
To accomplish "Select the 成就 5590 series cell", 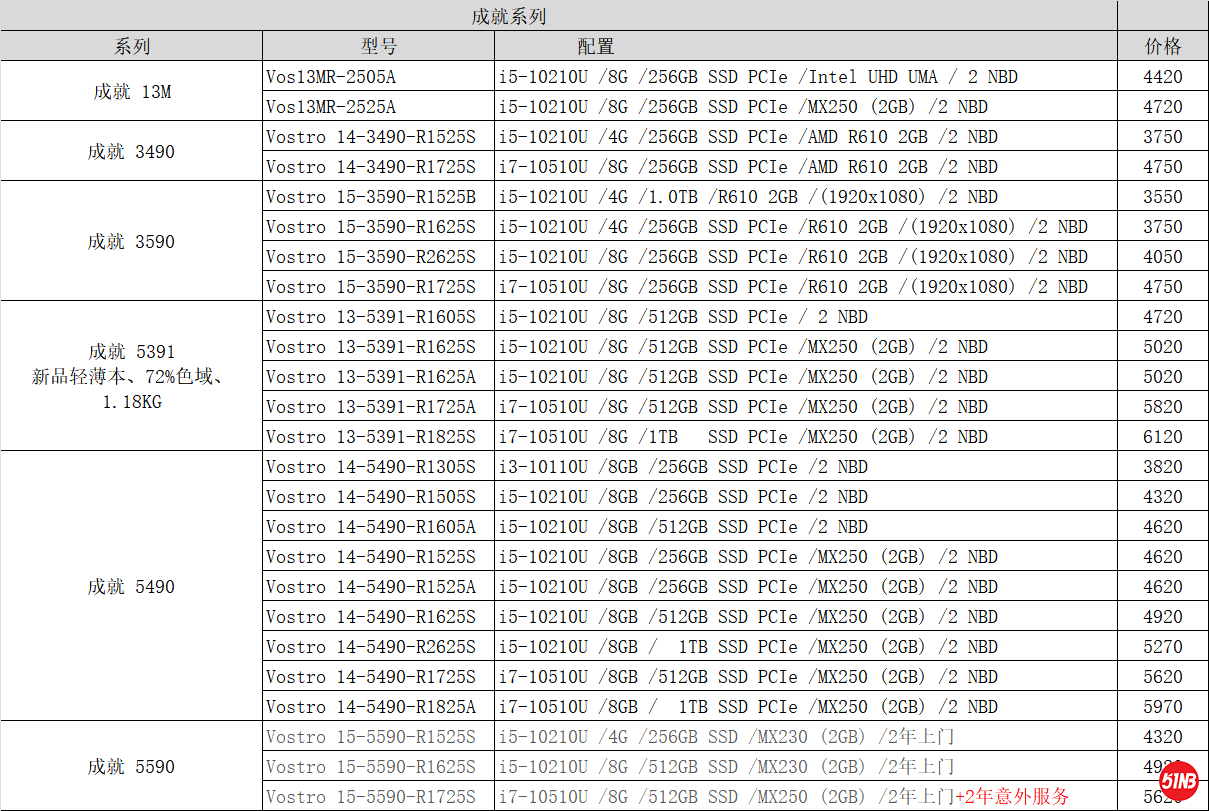I will 131,767.
